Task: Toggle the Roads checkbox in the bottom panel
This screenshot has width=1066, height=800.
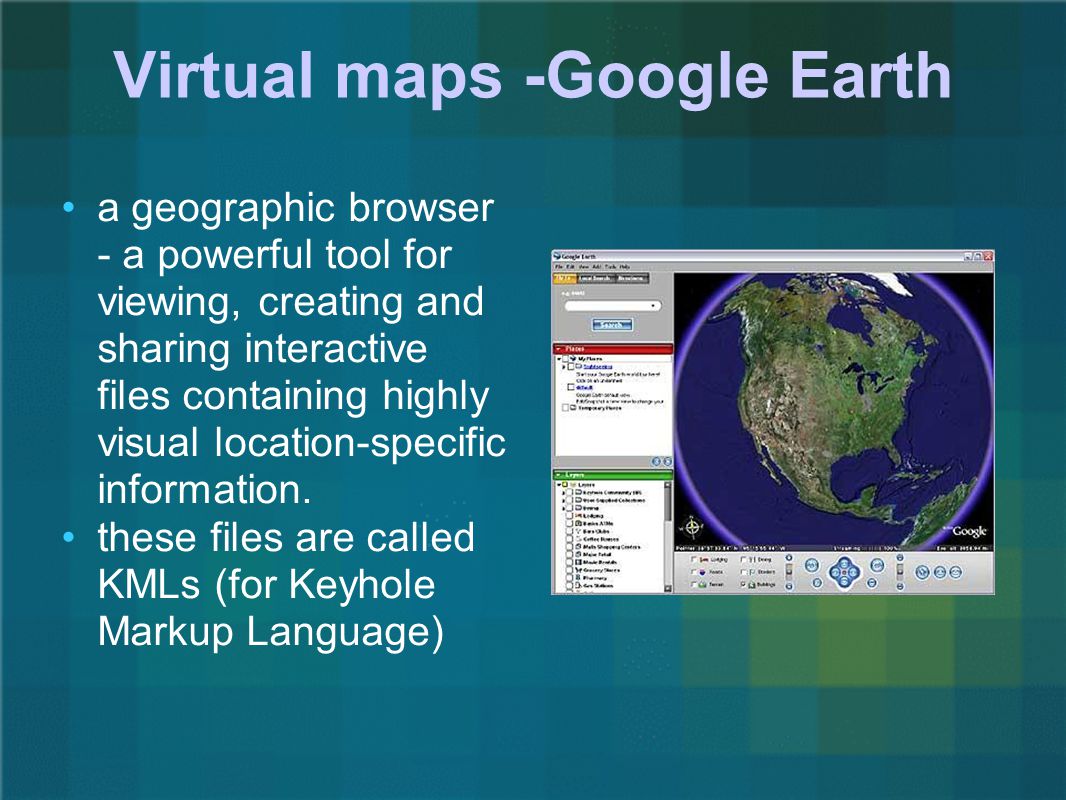Action: 693,572
